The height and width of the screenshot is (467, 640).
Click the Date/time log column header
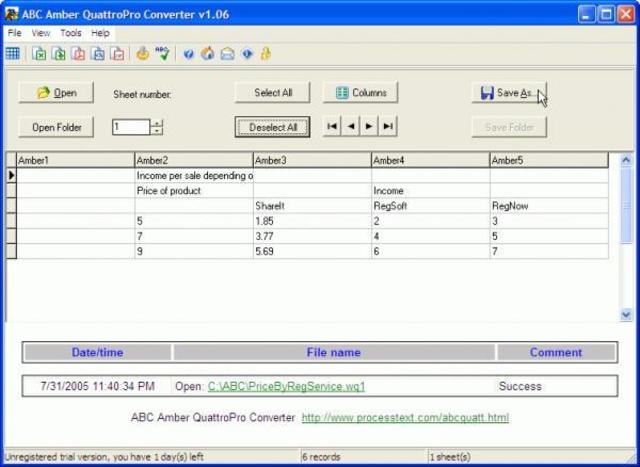pos(97,352)
